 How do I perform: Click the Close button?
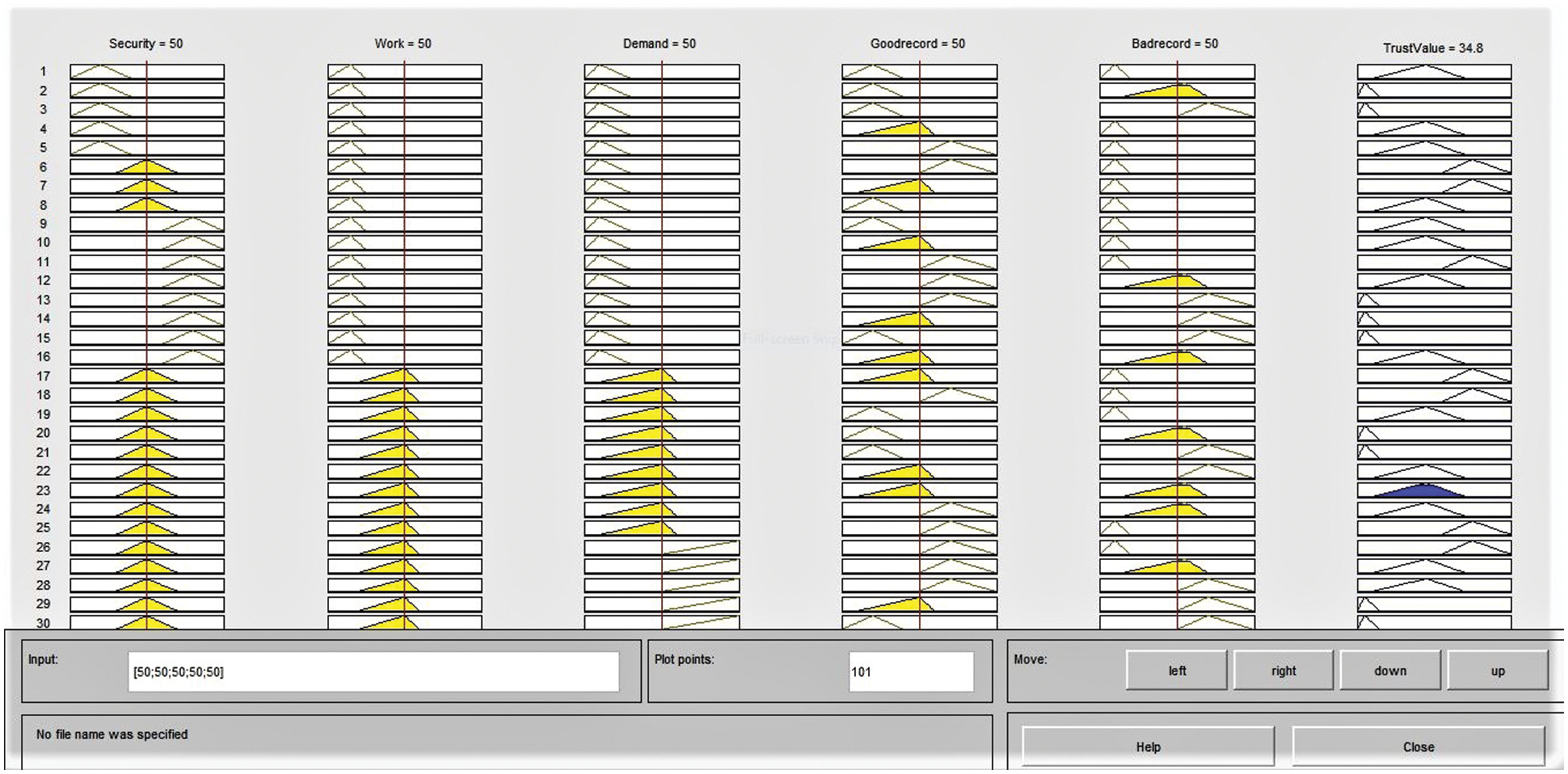tap(1418, 747)
